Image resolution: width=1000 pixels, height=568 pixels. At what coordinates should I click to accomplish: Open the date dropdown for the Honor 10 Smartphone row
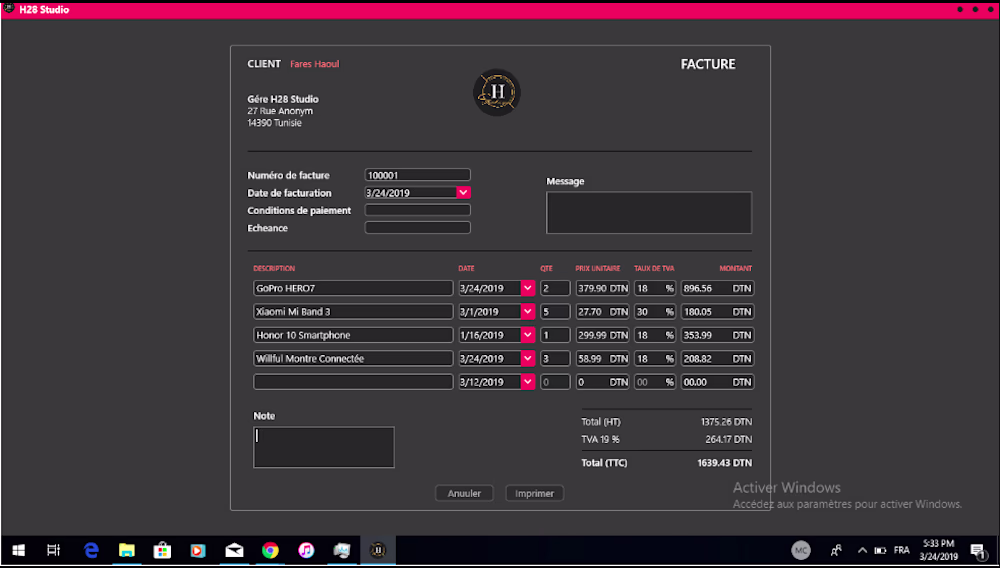[527, 335]
